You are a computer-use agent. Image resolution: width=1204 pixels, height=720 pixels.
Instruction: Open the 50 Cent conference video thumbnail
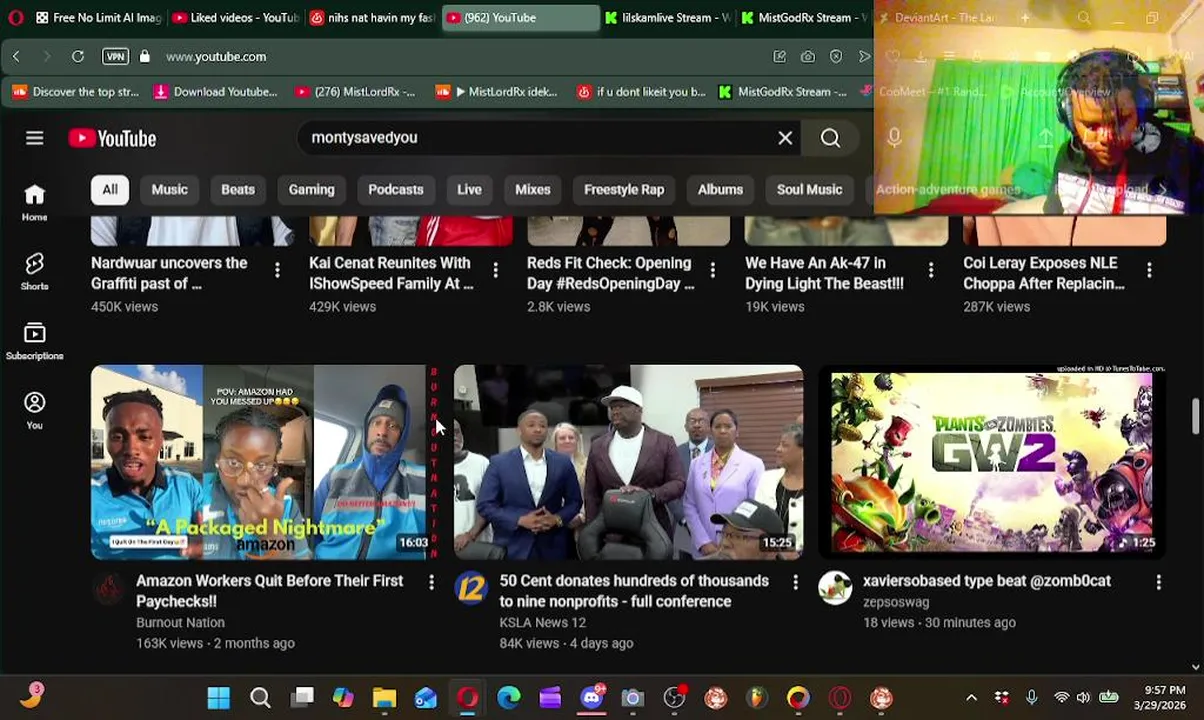[628, 462]
